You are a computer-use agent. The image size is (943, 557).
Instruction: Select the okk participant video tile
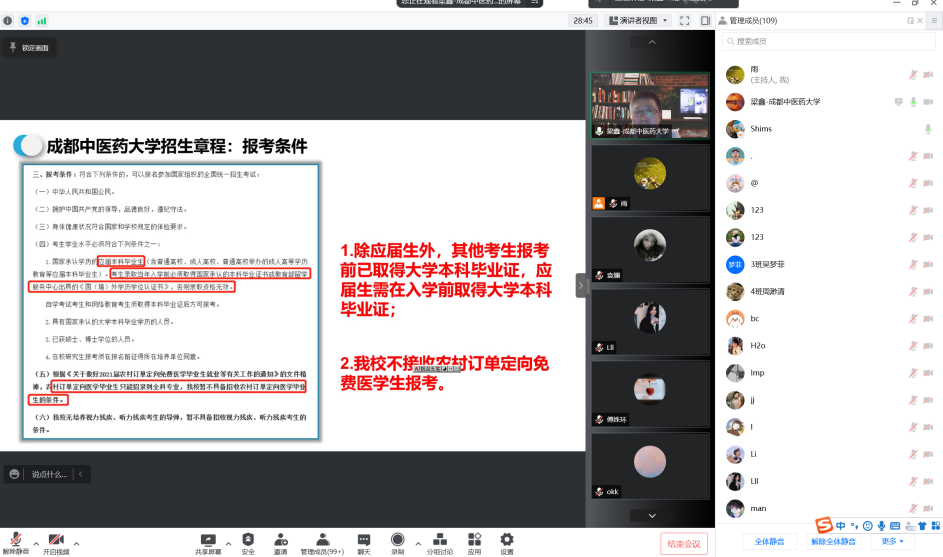(x=650, y=466)
